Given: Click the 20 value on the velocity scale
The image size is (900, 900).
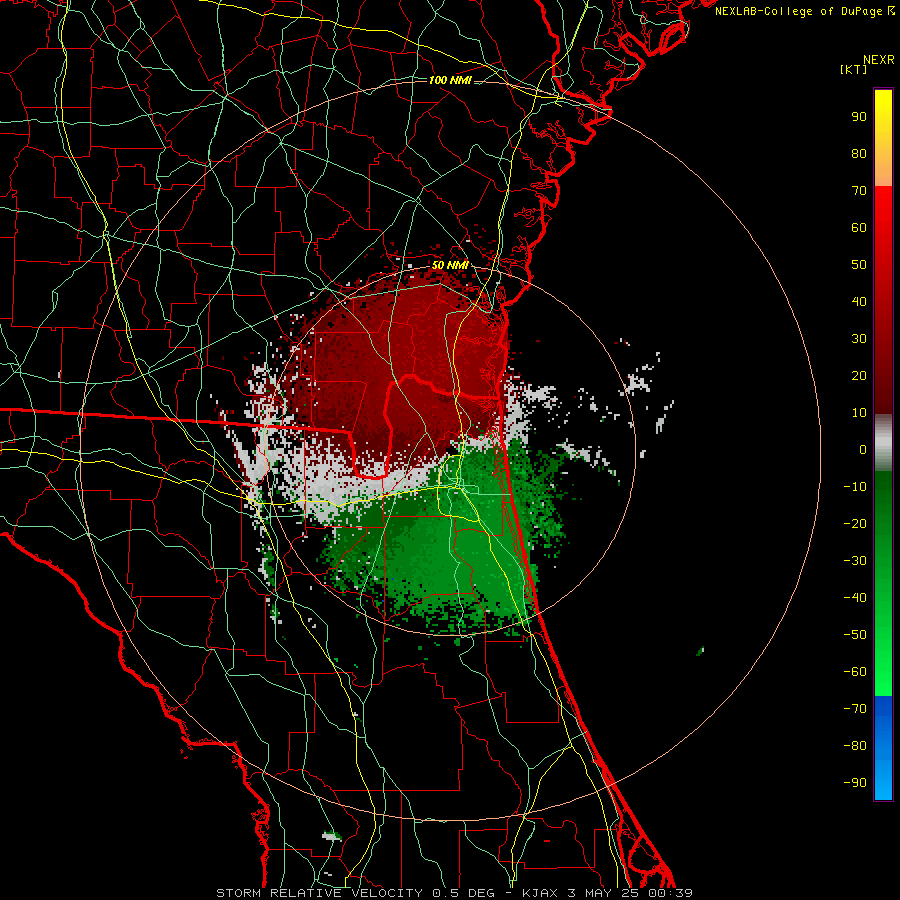Looking at the screenshot, I should (859, 376).
